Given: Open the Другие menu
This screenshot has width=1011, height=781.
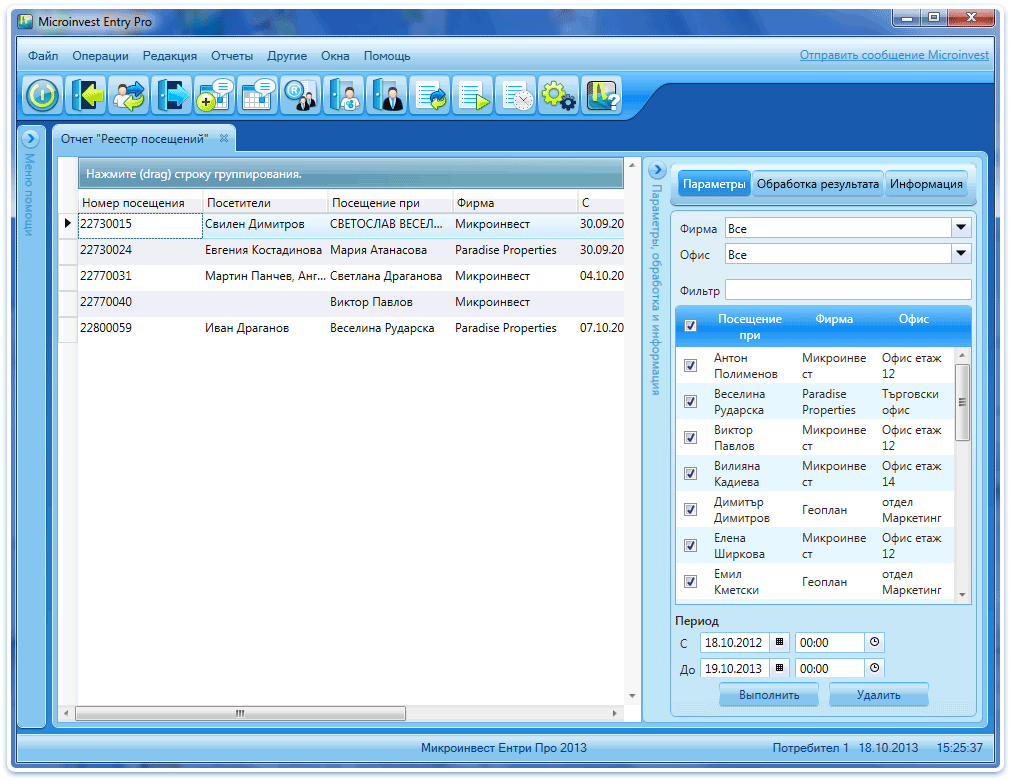Looking at the screenshot, I should 287,55.
